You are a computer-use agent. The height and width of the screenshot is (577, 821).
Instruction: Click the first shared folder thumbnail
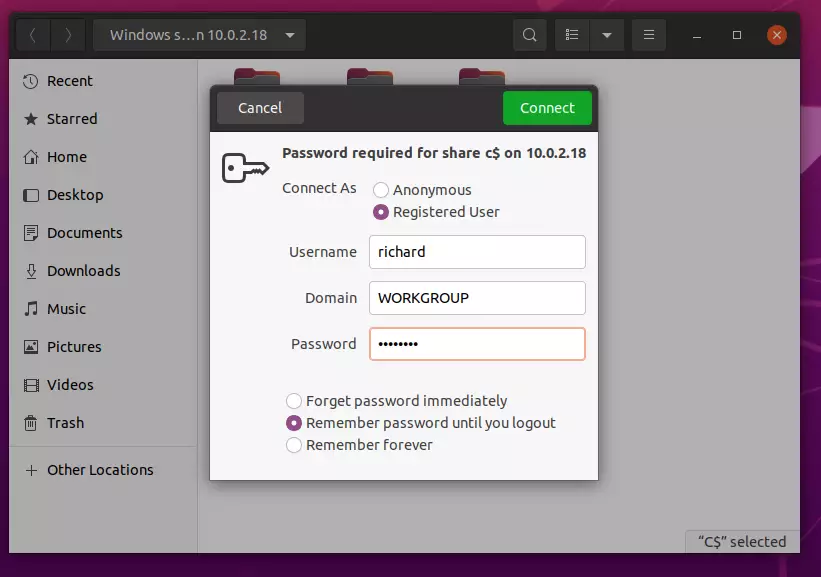point(257,76)
